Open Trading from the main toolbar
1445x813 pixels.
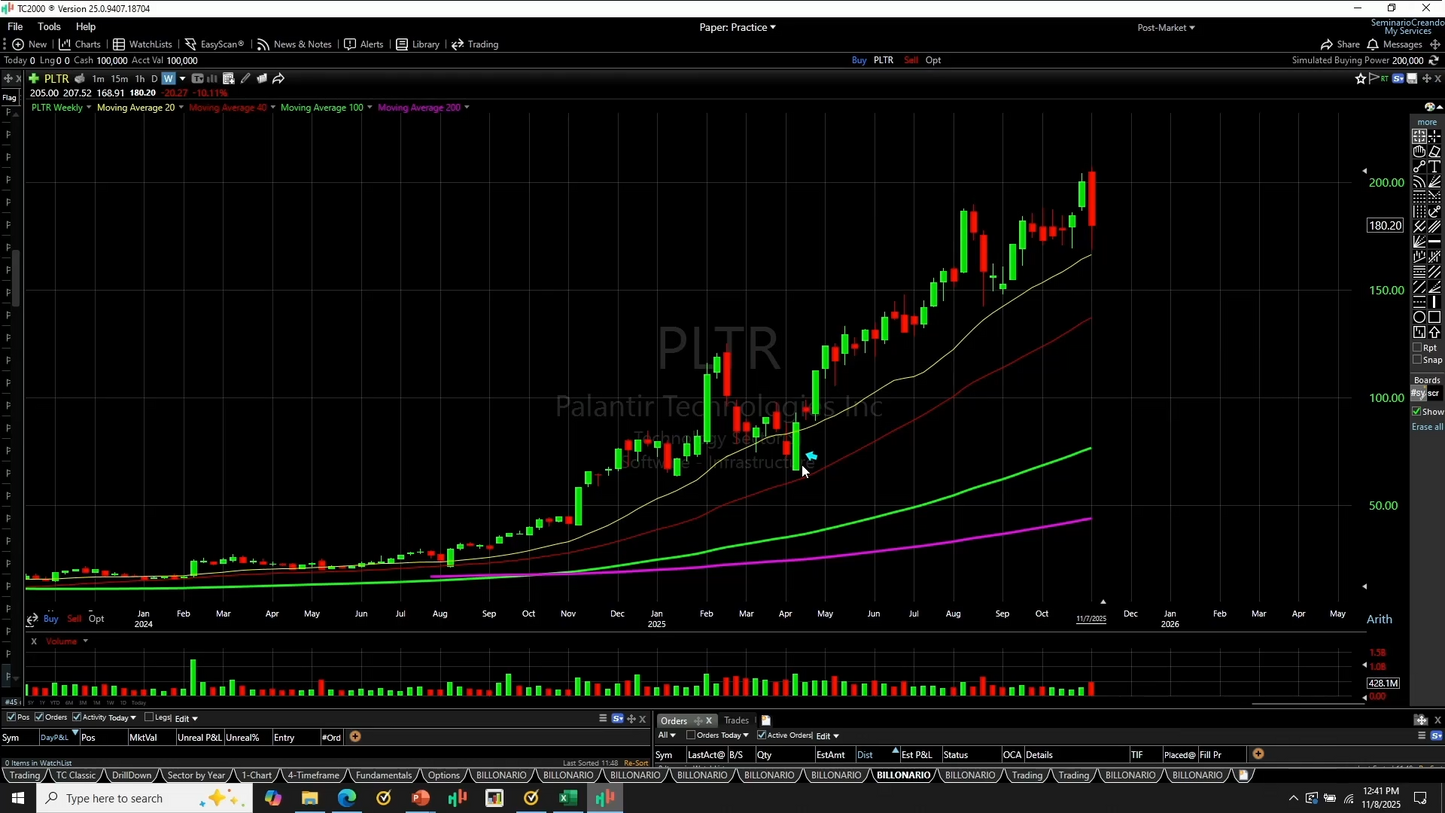click(475, 44)
